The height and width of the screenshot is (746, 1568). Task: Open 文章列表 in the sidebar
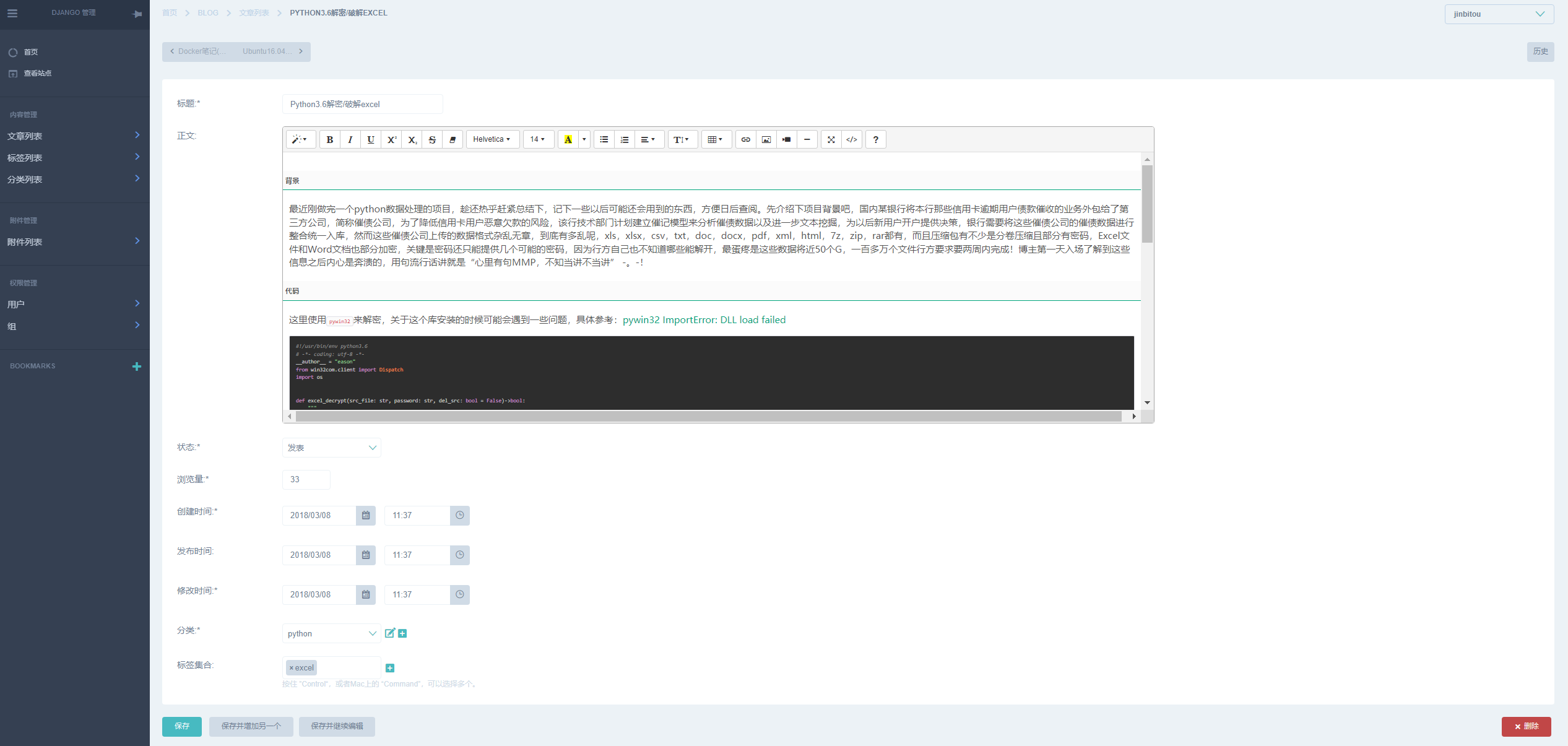coord(73,136)
